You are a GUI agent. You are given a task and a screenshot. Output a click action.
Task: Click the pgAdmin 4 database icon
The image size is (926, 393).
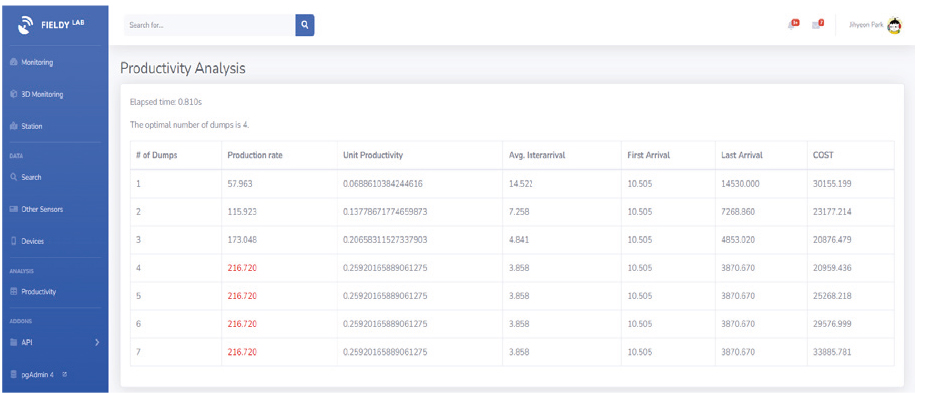14,374
